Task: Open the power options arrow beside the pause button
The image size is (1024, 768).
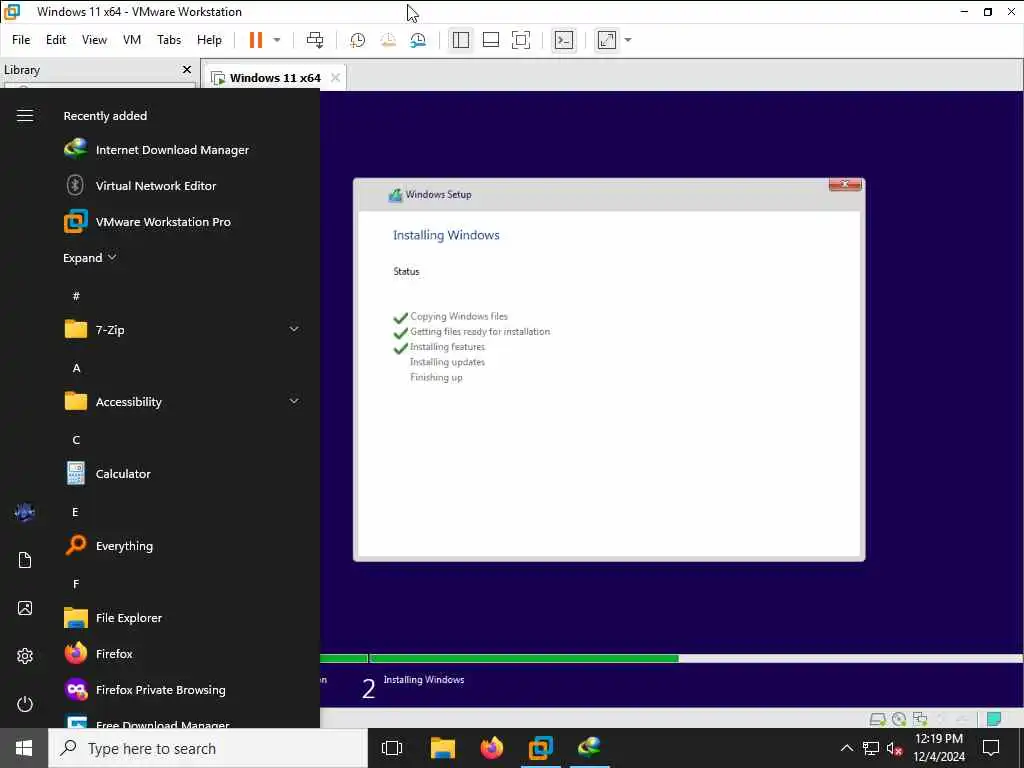Action: point(277,40)
